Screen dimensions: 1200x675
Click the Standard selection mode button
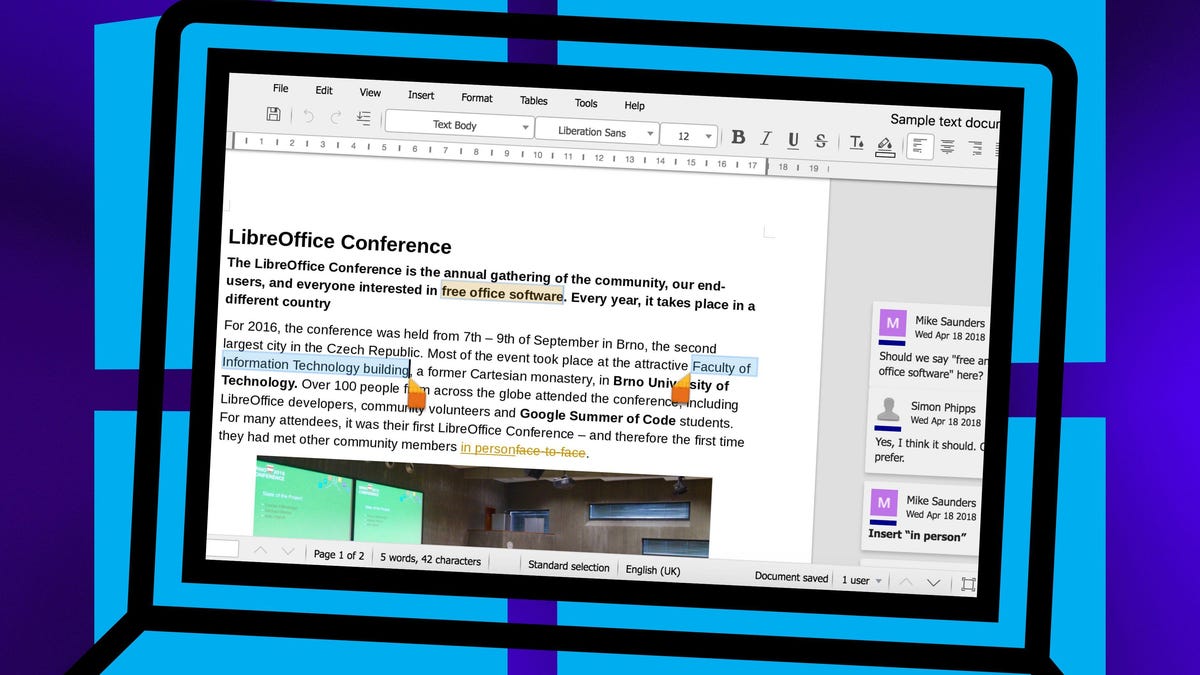pyautogui.click(x=569, y=566)
